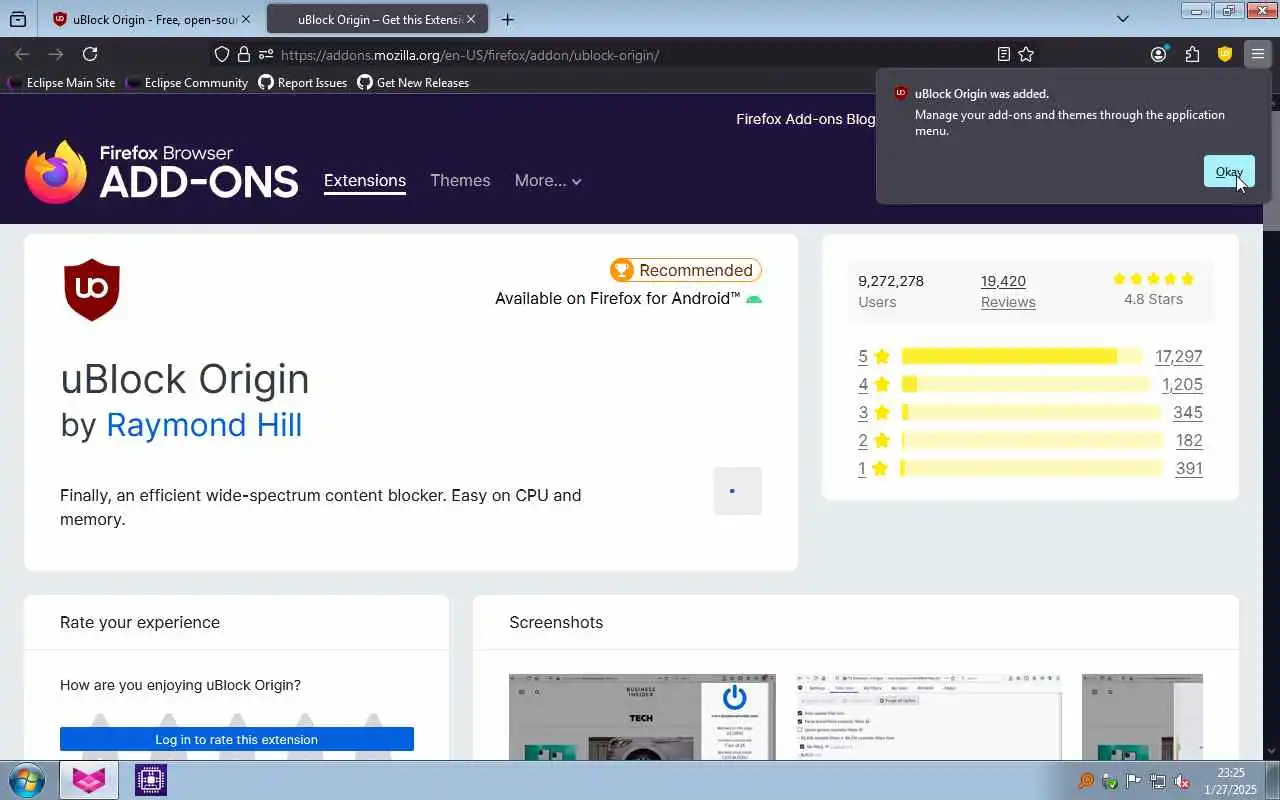Image resolution: width=1280 pixels, height=800 pixels.
Task: Open a new tab with plus button
Action: (508, 19)
